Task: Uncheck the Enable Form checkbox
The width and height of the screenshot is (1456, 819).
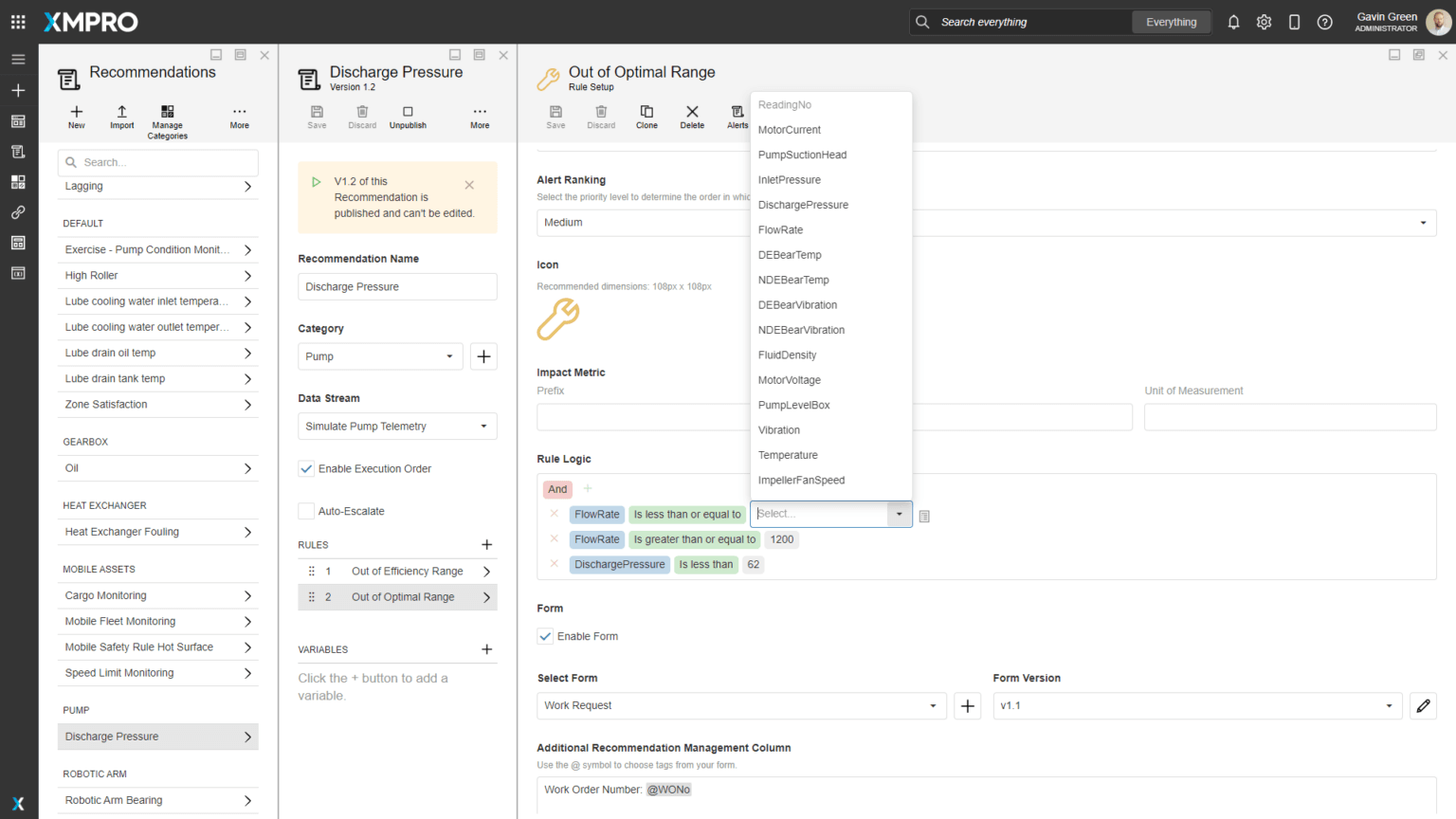Action: (x=545, y=636)
